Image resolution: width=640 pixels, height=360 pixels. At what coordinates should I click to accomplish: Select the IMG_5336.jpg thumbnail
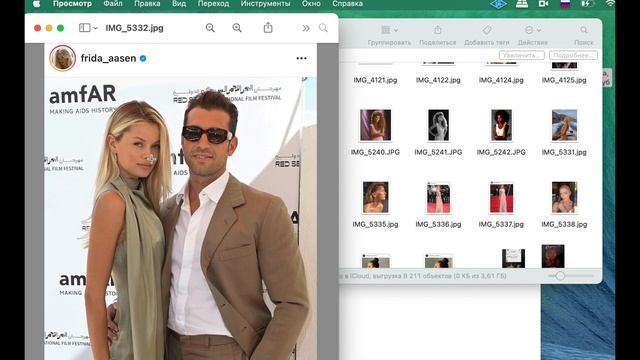click(x=438, y=198)
